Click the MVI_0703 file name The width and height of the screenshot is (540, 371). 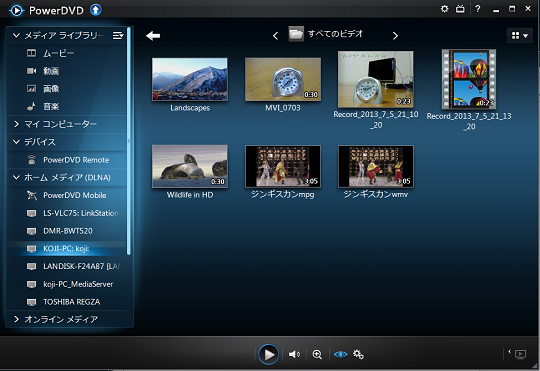283,108
